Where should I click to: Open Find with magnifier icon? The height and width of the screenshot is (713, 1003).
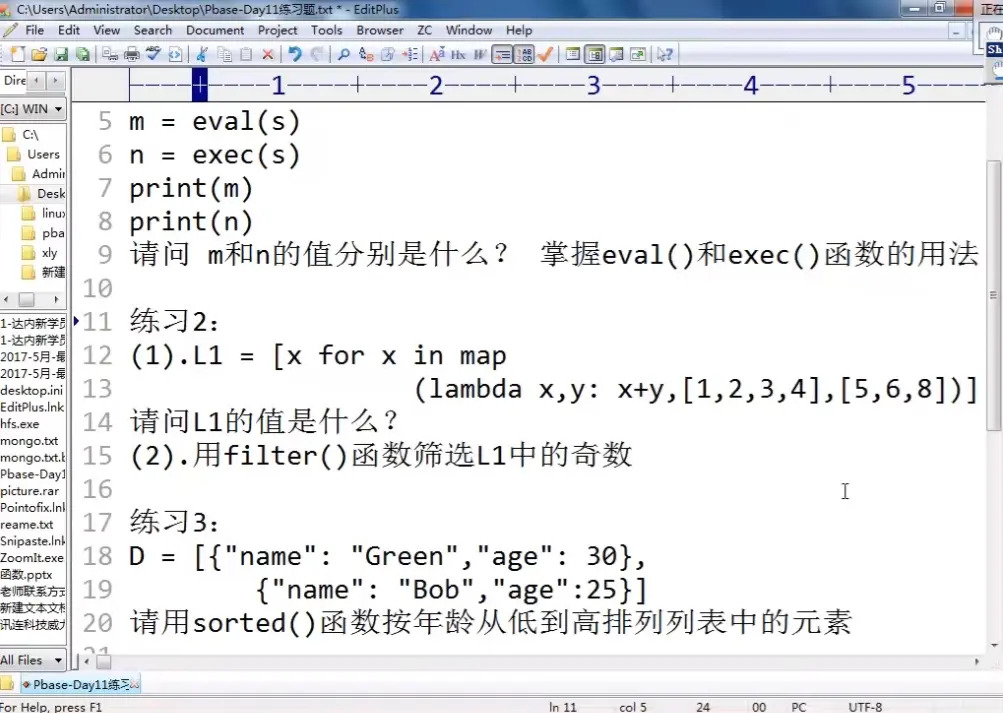click(x=344, y=54)
